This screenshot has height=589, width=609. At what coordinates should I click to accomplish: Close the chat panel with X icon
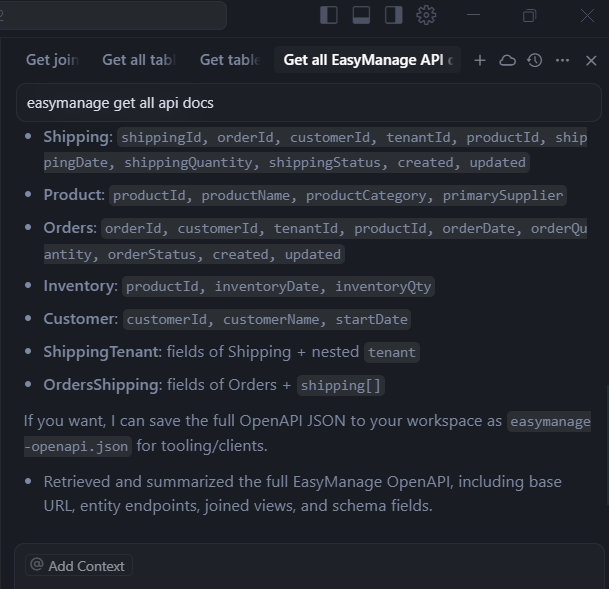tap(591, 61)
